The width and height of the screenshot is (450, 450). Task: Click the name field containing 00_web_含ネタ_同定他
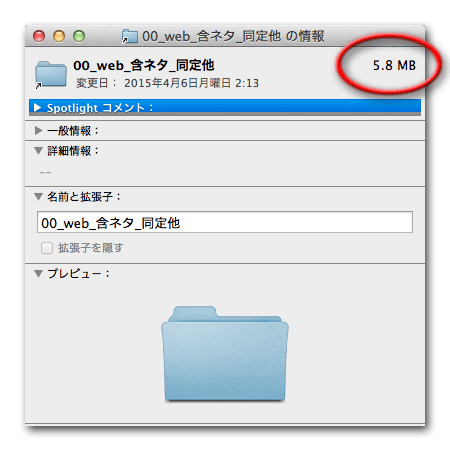pos(225,222)
